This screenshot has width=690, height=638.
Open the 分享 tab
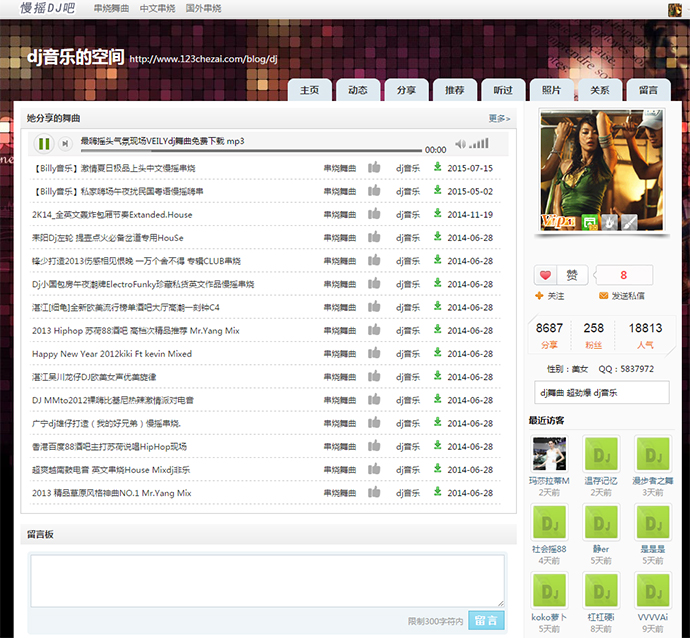point(406,90)
